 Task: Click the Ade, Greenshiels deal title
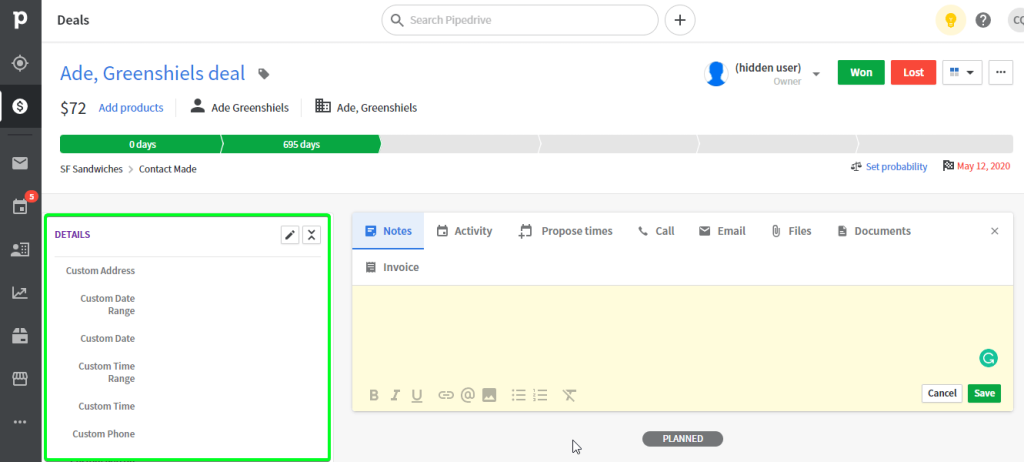pyautogui.click(x=153, y=73)
